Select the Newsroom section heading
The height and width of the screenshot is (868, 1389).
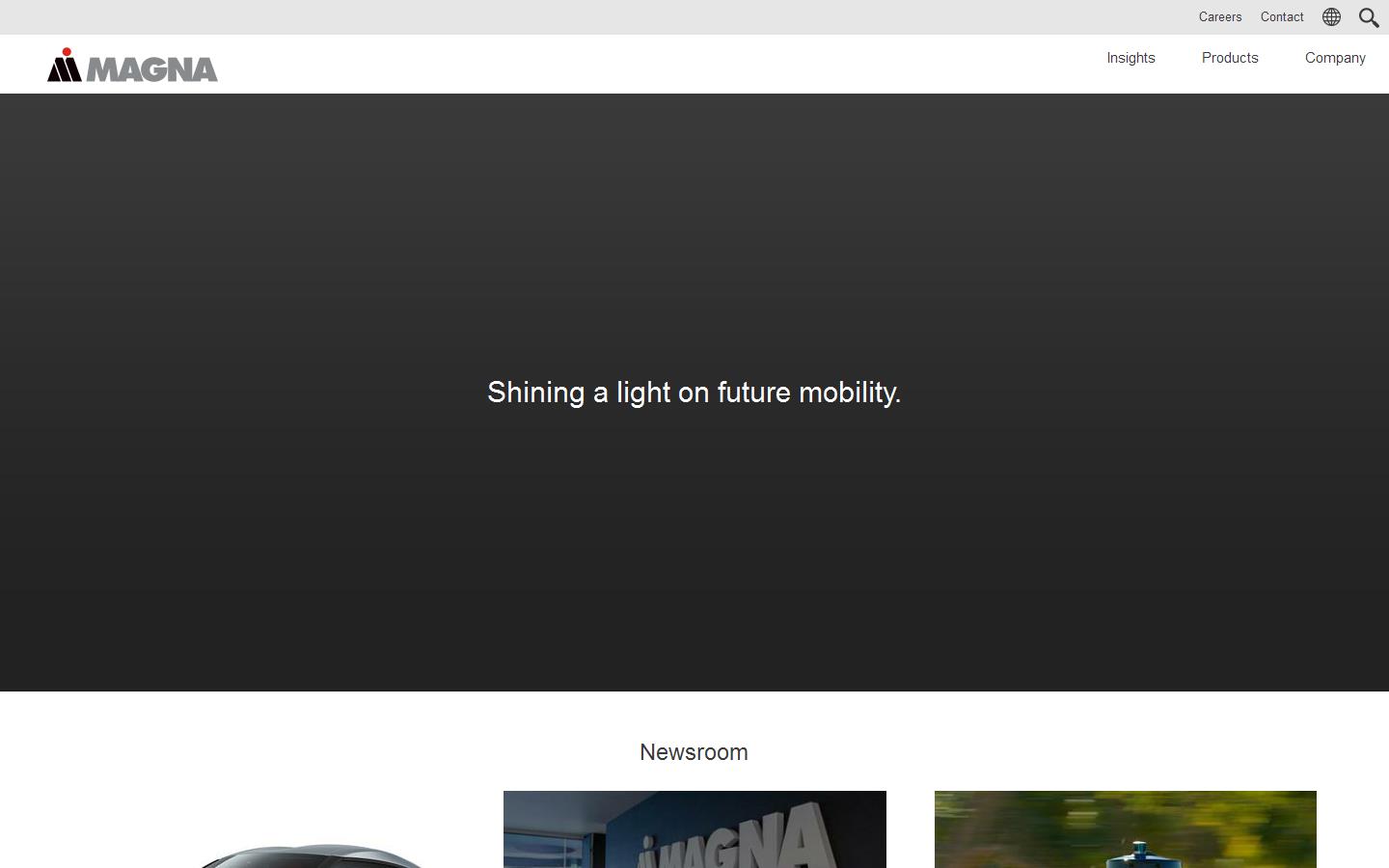[694, 752]
